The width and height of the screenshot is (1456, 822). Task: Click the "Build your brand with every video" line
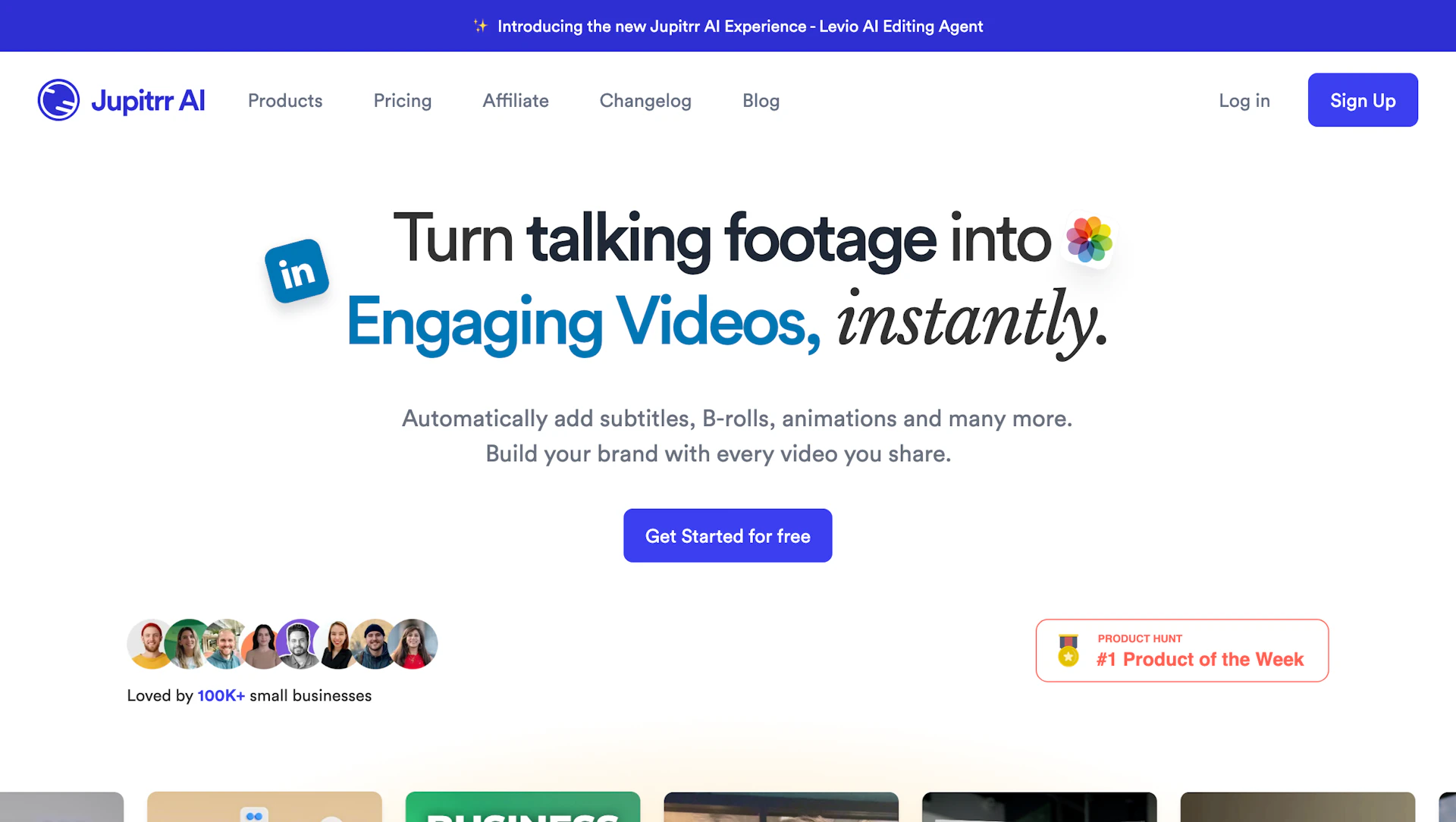[718, 453]
